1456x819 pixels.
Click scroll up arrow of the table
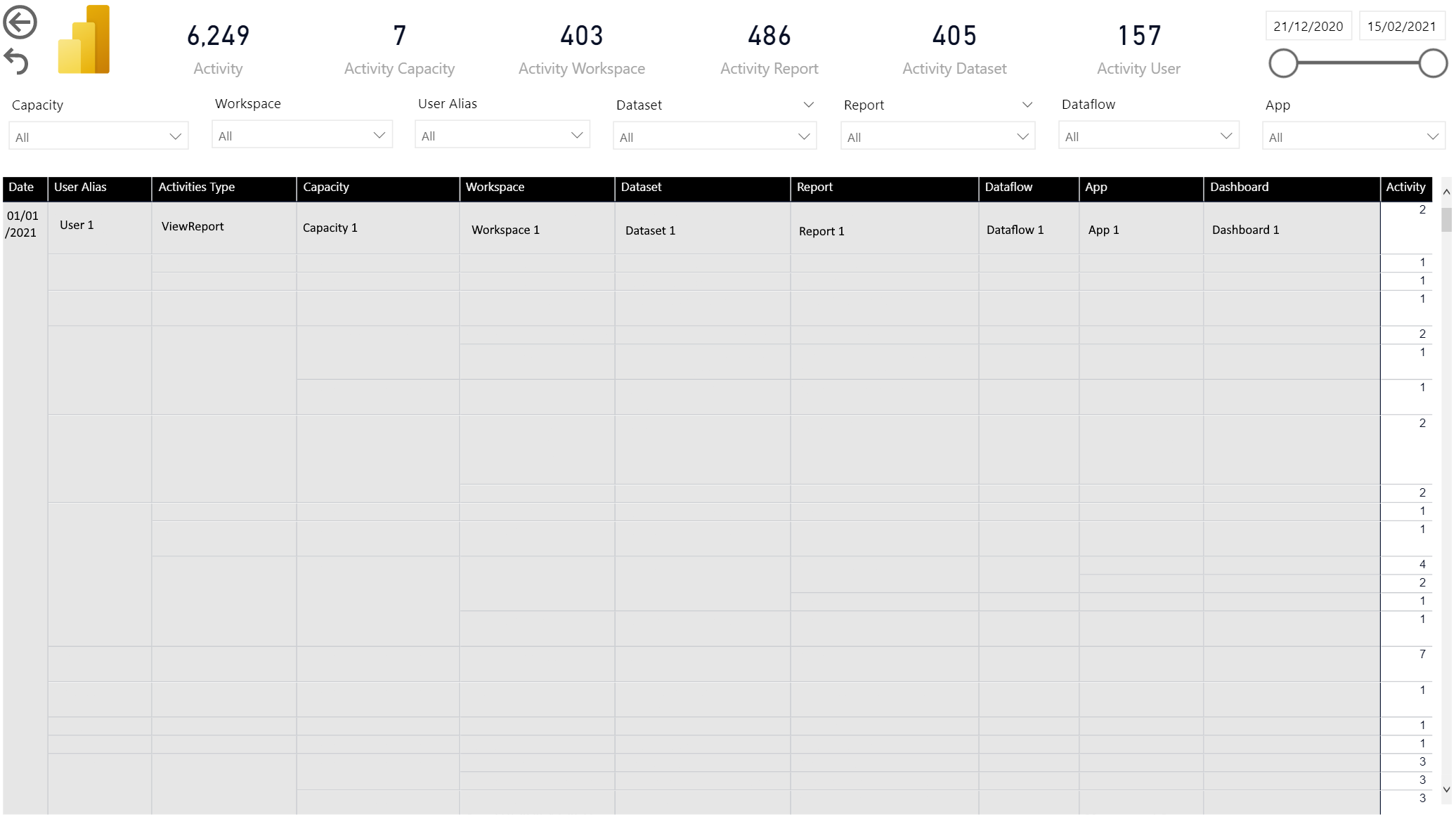(x=1446, y=192)
